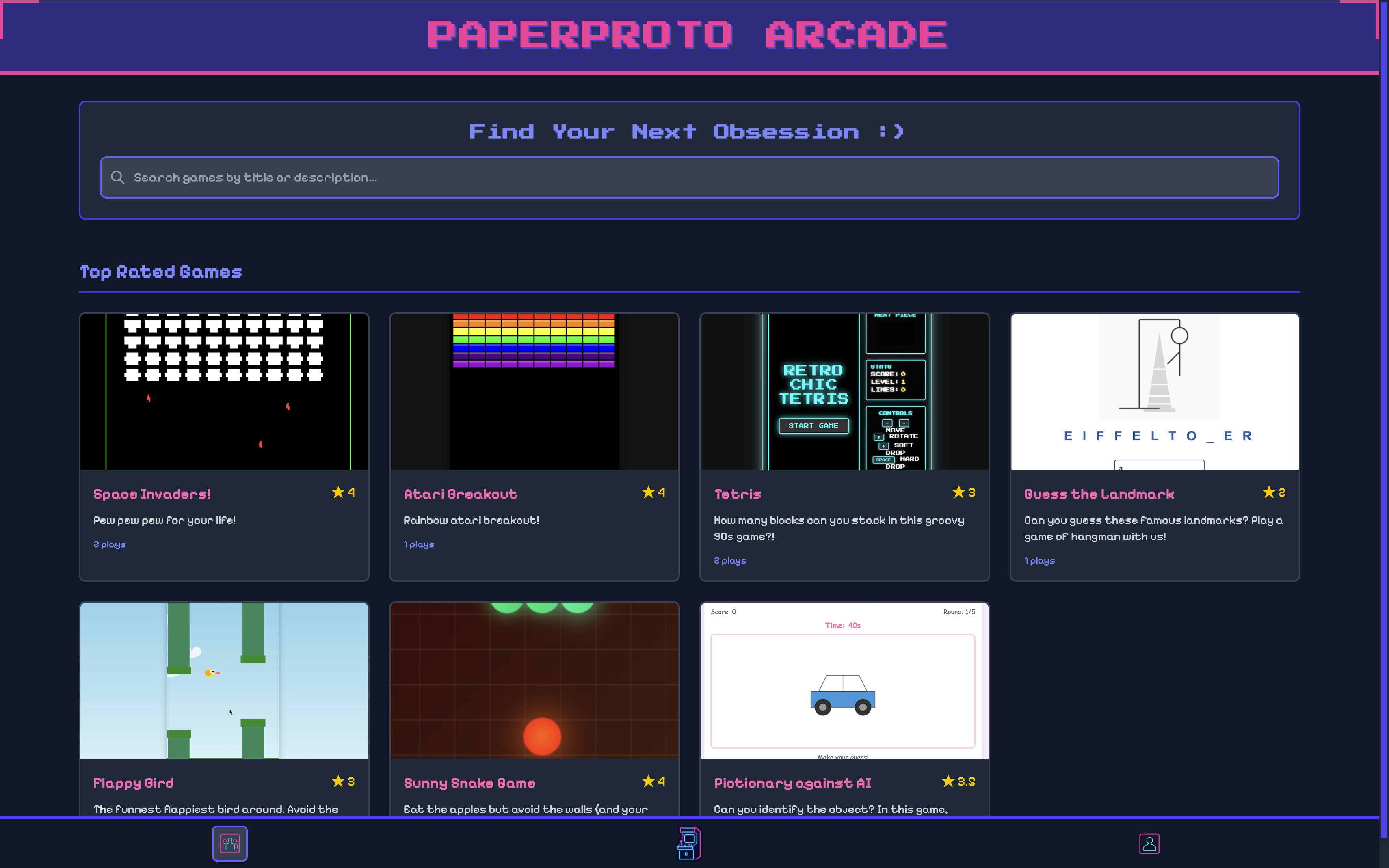Open the Tetris game title

pyautogui.click(x=737, y=494)
